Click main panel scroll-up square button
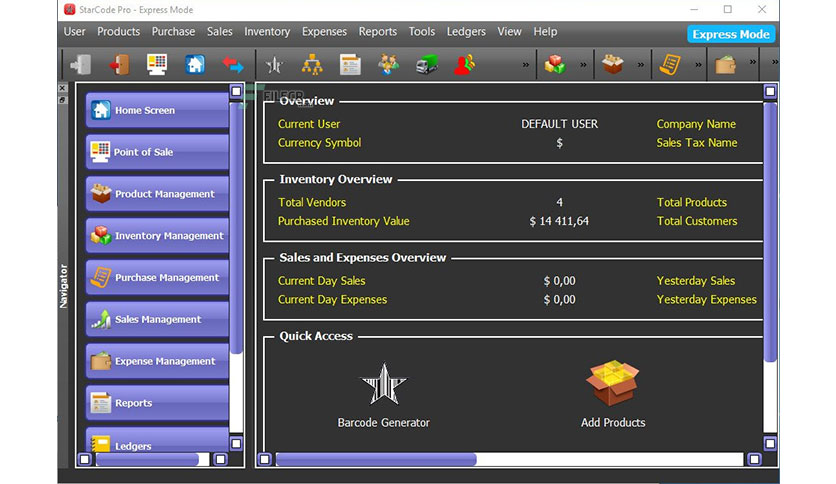Image resolution: width=836 pixels, height=484 pixels. 770,91
